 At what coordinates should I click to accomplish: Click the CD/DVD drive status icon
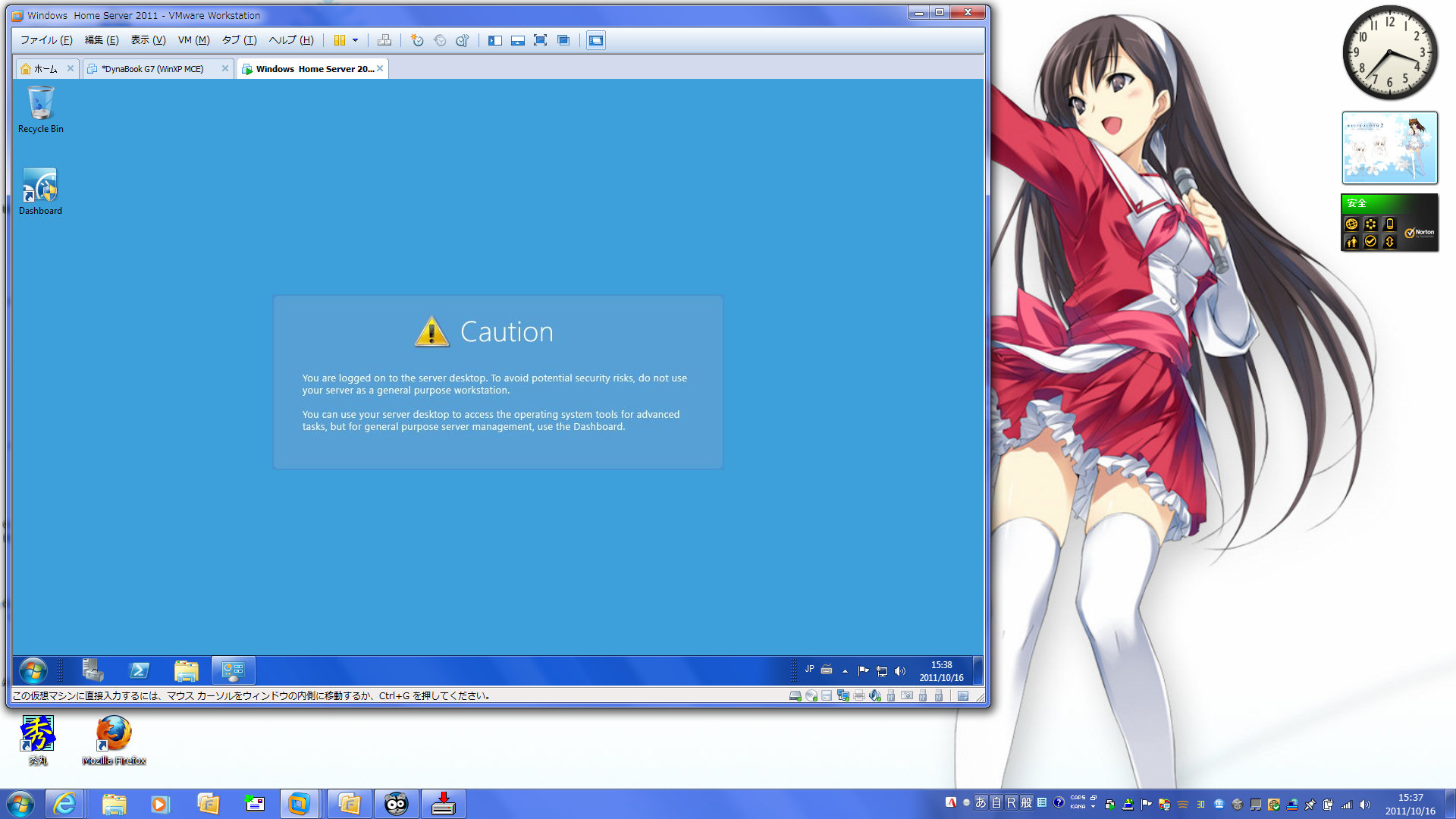coord(811,695)
